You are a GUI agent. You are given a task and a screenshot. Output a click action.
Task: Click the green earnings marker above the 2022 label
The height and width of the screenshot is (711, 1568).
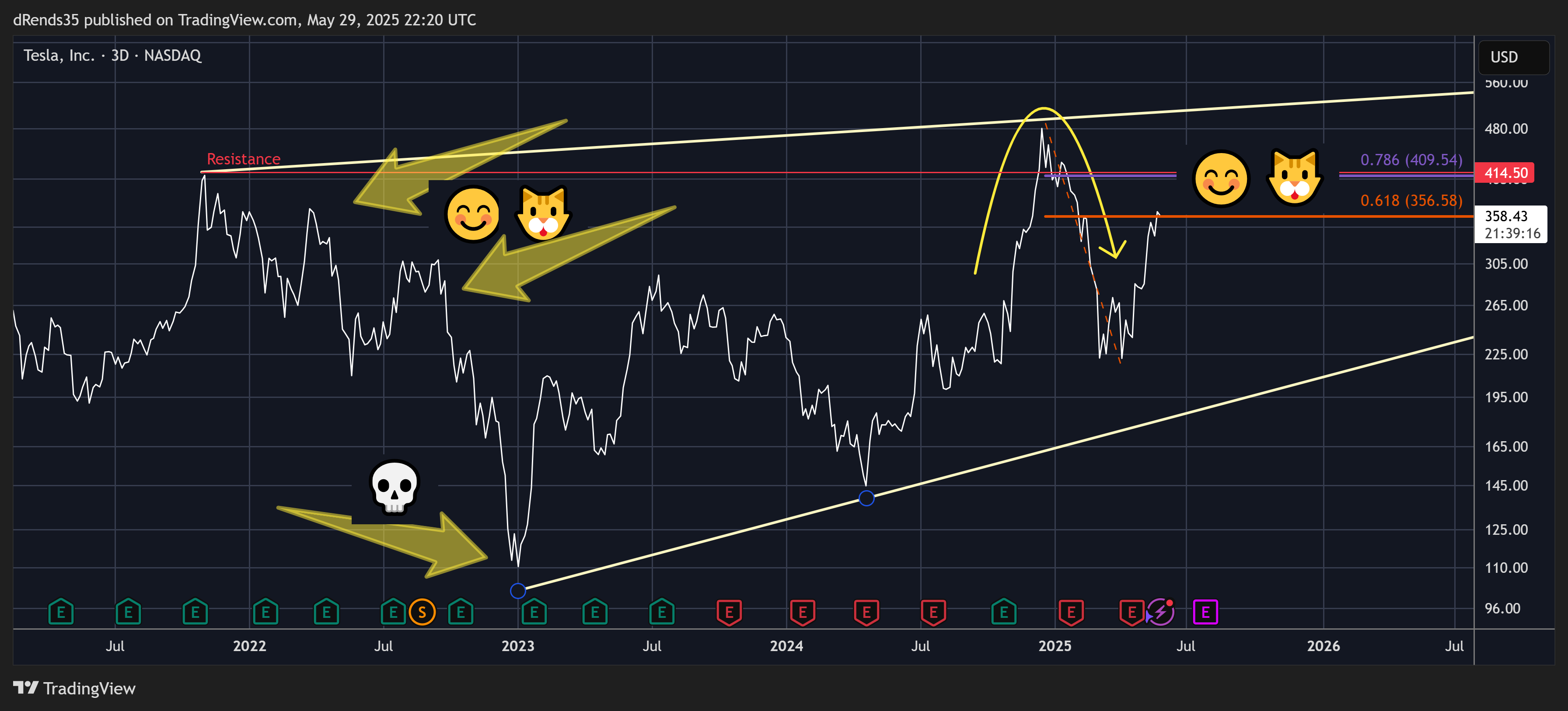click(x=265, y=612)
